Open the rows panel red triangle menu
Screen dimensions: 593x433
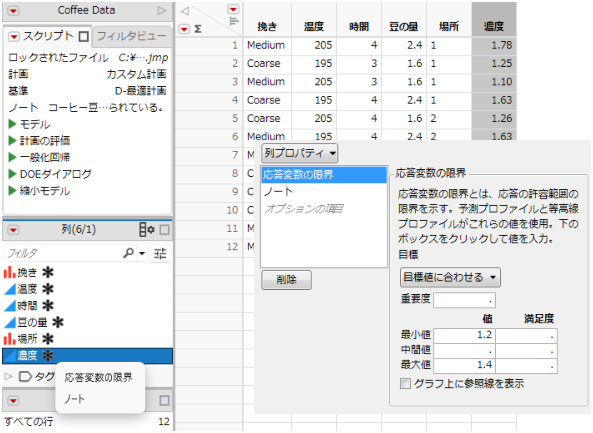[13, 400]
